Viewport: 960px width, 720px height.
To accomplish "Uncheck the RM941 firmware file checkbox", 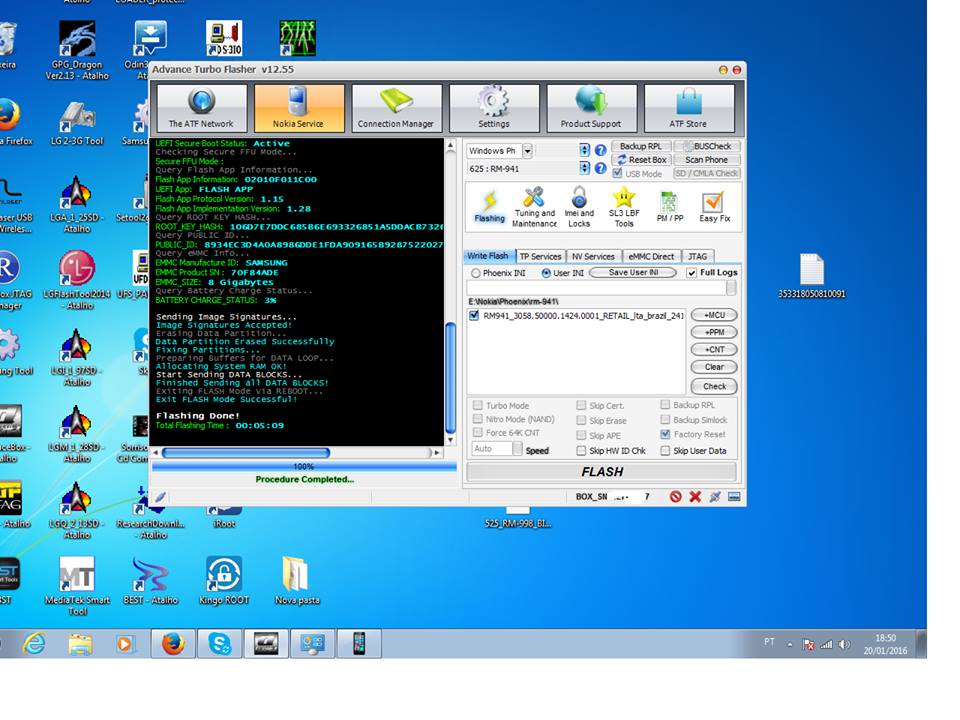I will coord(473,315).
